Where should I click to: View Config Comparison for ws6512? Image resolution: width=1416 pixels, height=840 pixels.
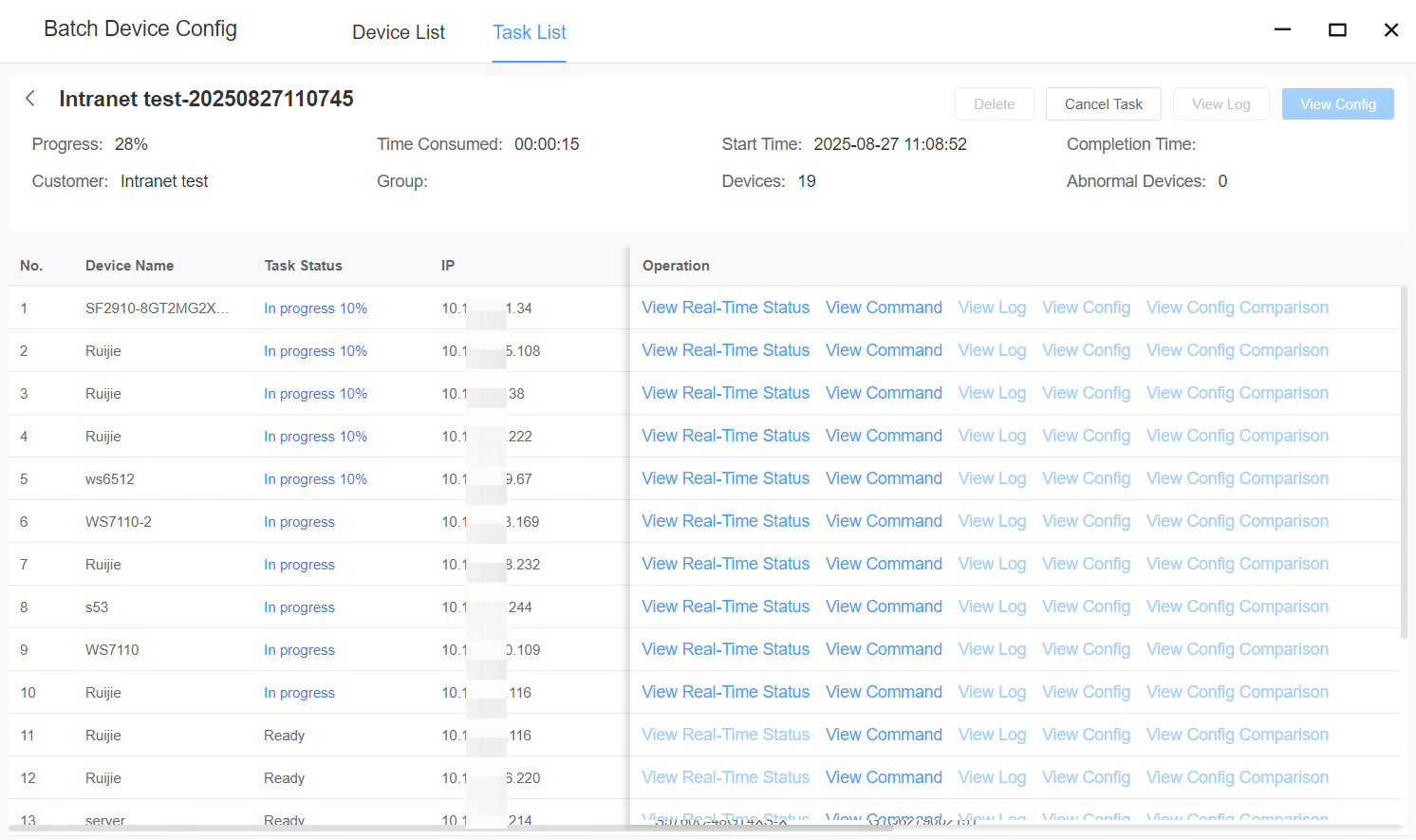1238,478
